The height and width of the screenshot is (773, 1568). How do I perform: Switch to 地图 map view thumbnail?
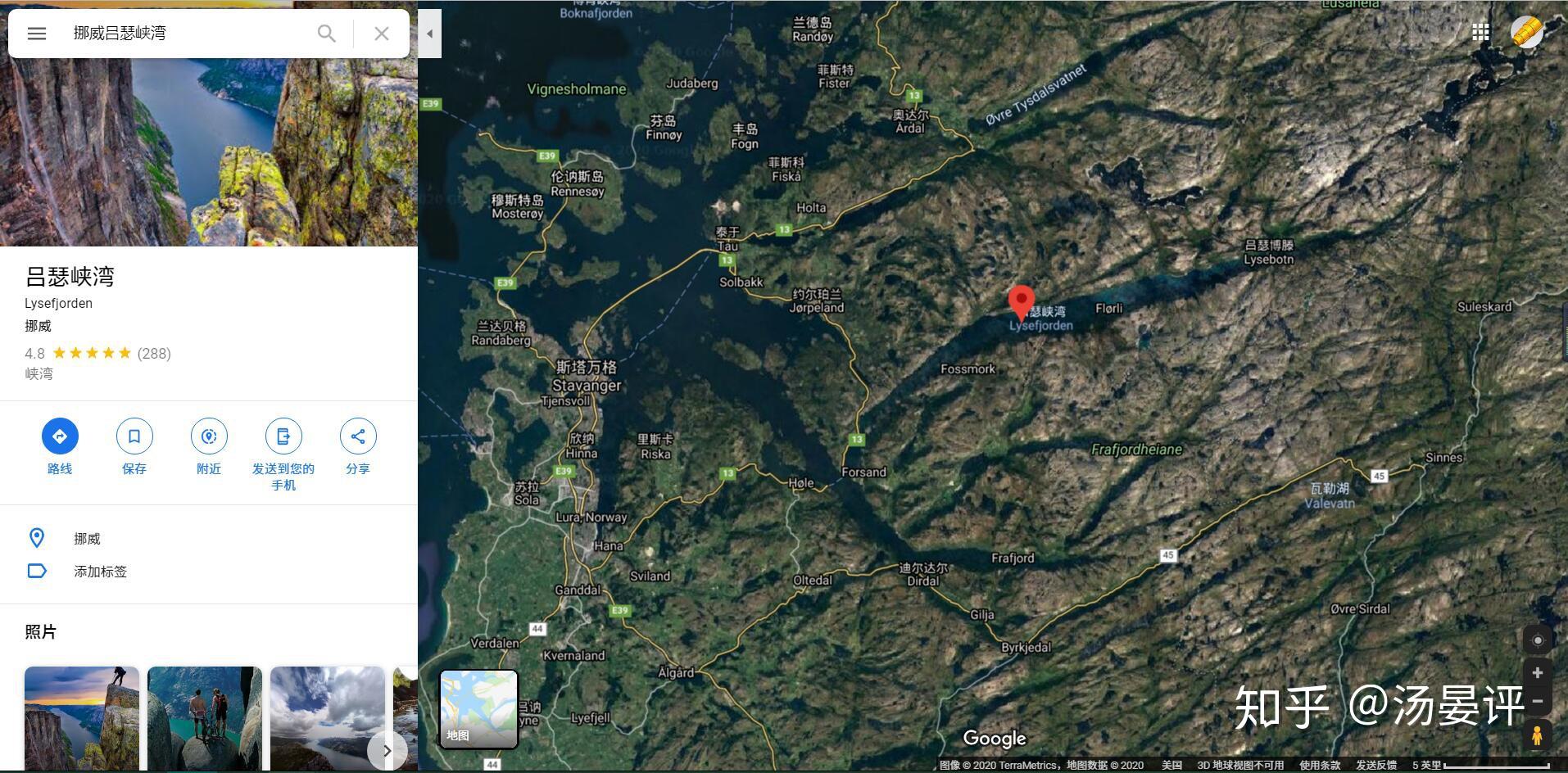pyautogui.click(x=479, y=709)
